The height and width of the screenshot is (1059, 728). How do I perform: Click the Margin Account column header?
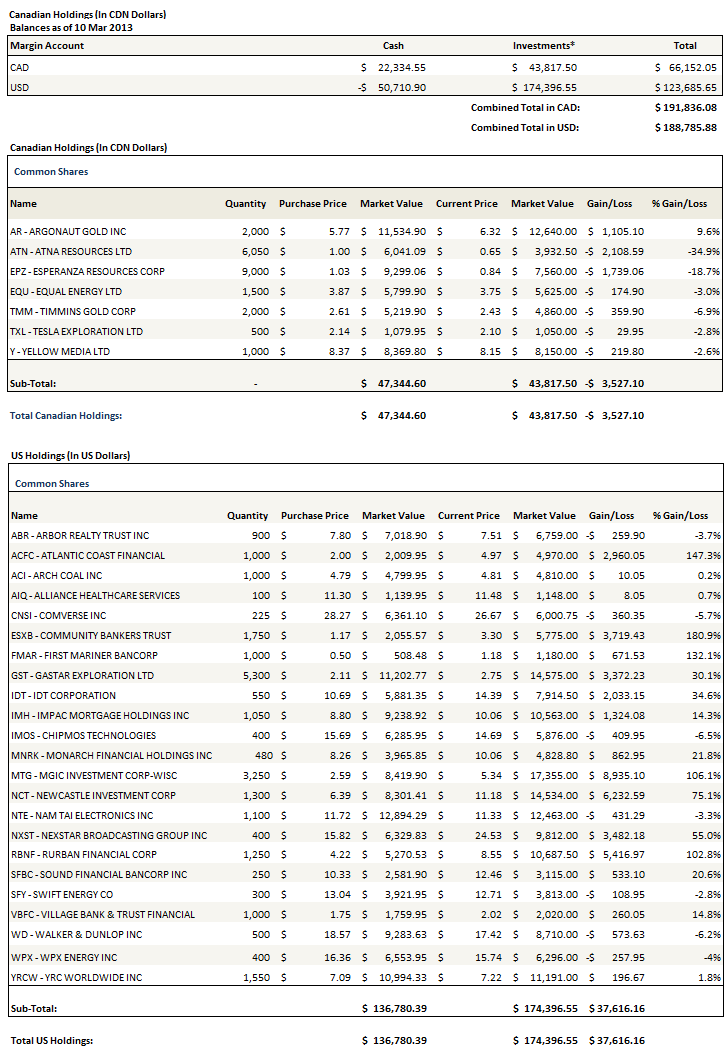click(x=47, y=46)
